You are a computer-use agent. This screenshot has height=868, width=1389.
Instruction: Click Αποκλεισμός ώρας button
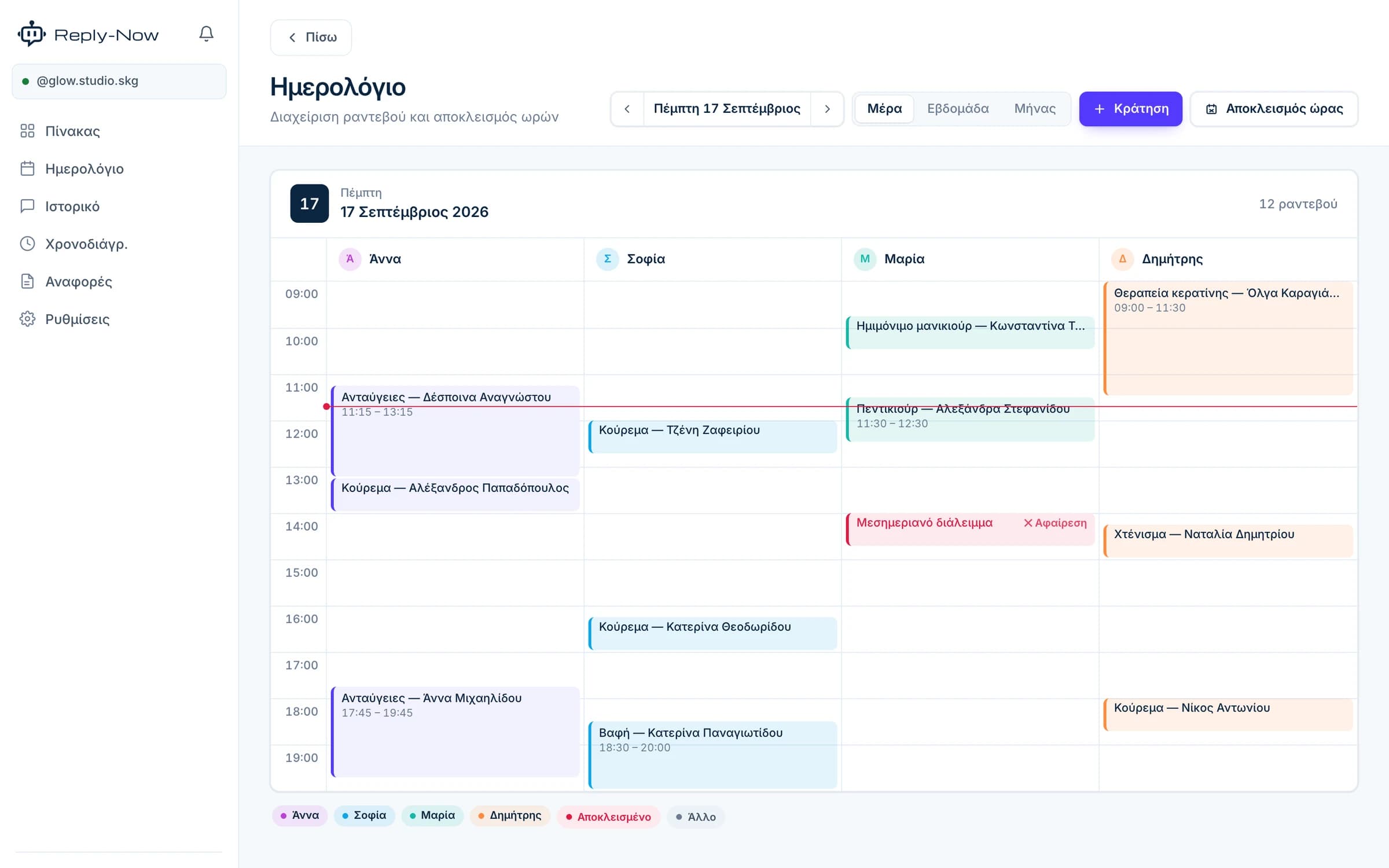pyautogui.click(x=1274, y=109)
